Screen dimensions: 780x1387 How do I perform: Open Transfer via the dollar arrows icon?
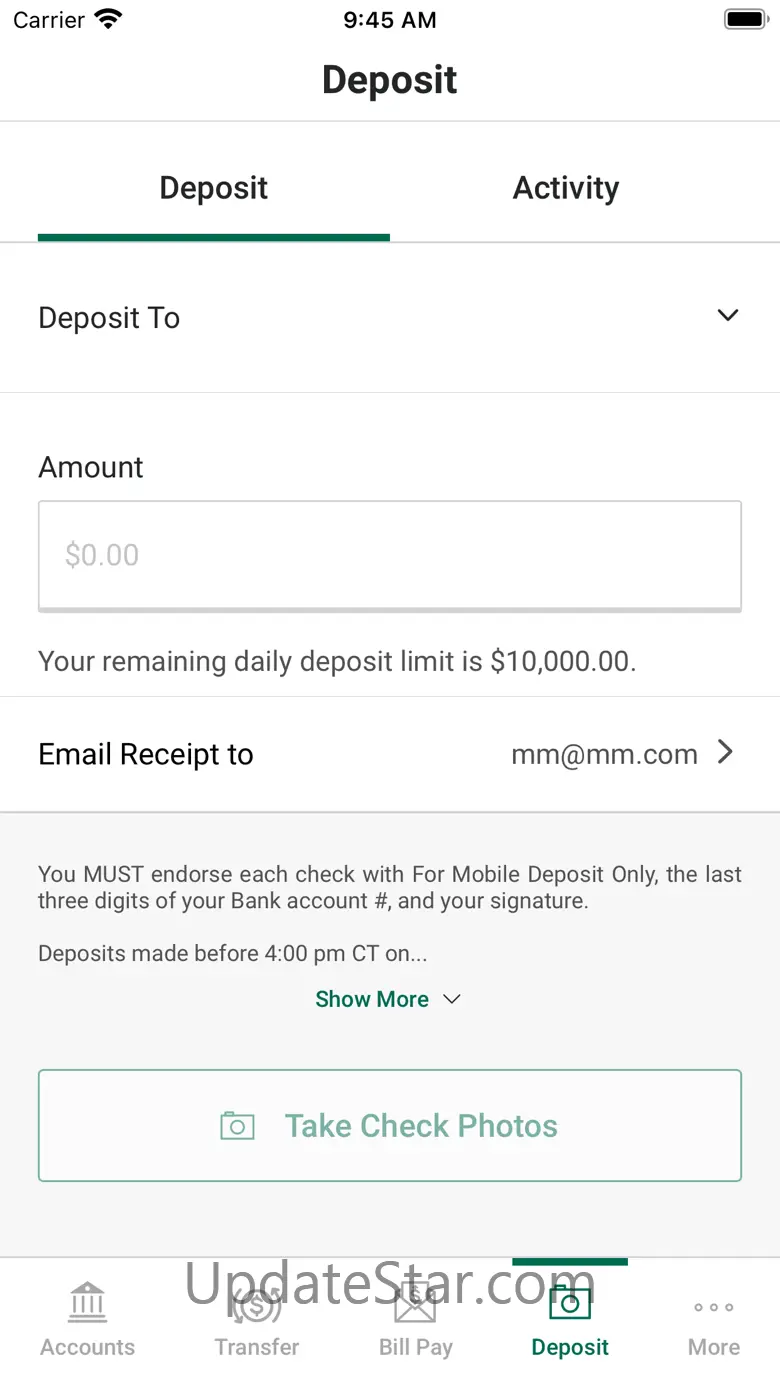pos(256,1302)
